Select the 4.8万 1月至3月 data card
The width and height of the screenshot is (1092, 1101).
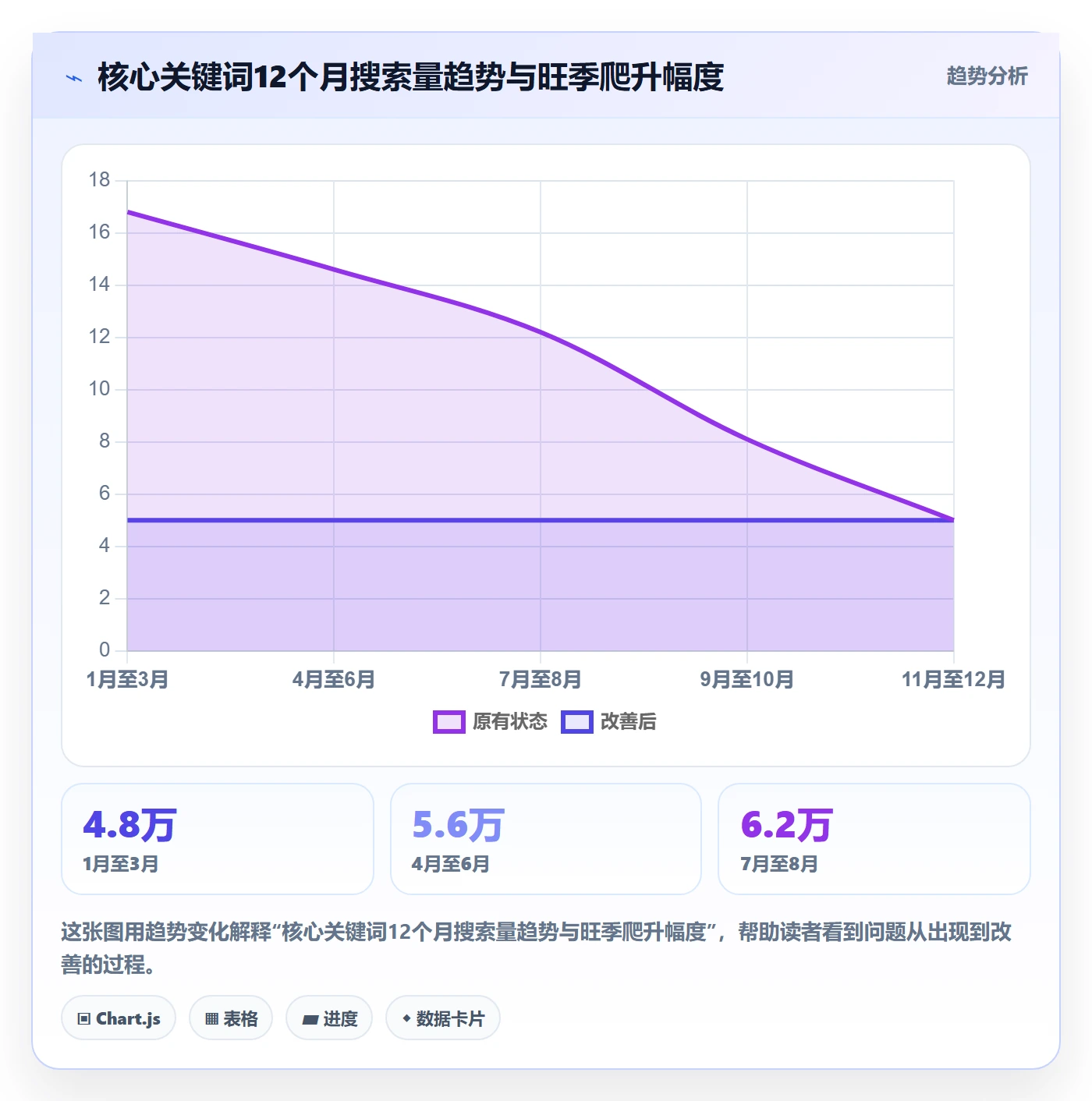(x=218, y=838)
